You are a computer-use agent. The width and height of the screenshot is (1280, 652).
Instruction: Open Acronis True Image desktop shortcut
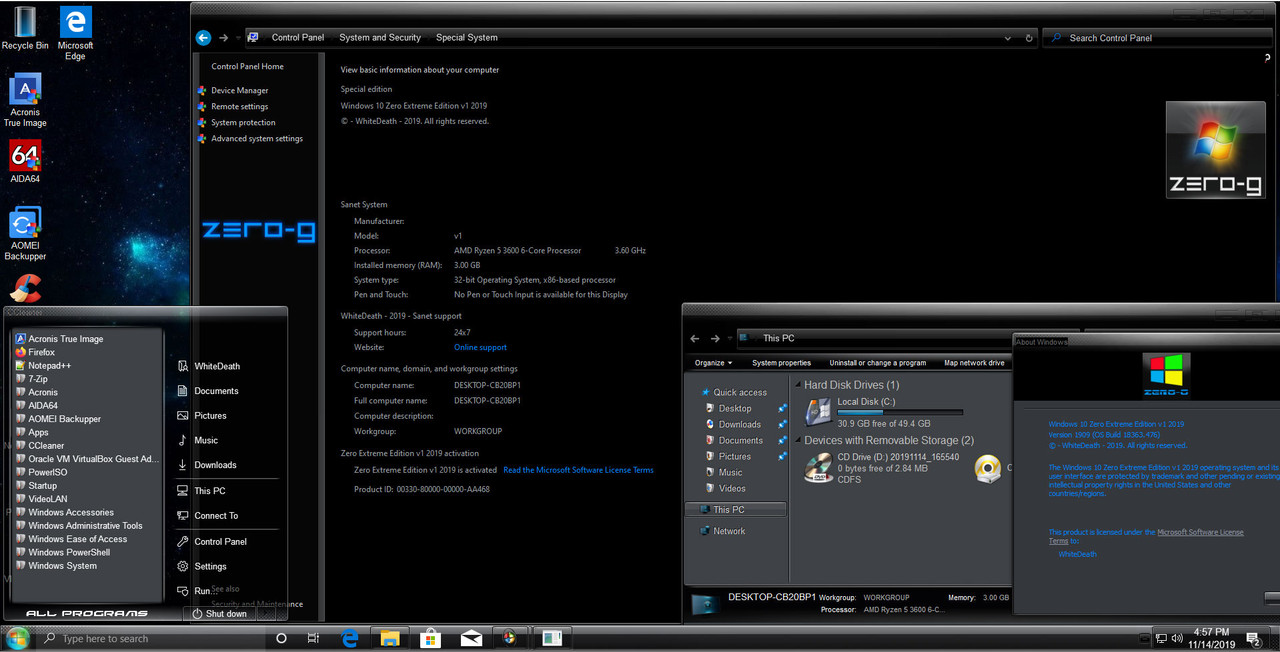coord(25,100)
